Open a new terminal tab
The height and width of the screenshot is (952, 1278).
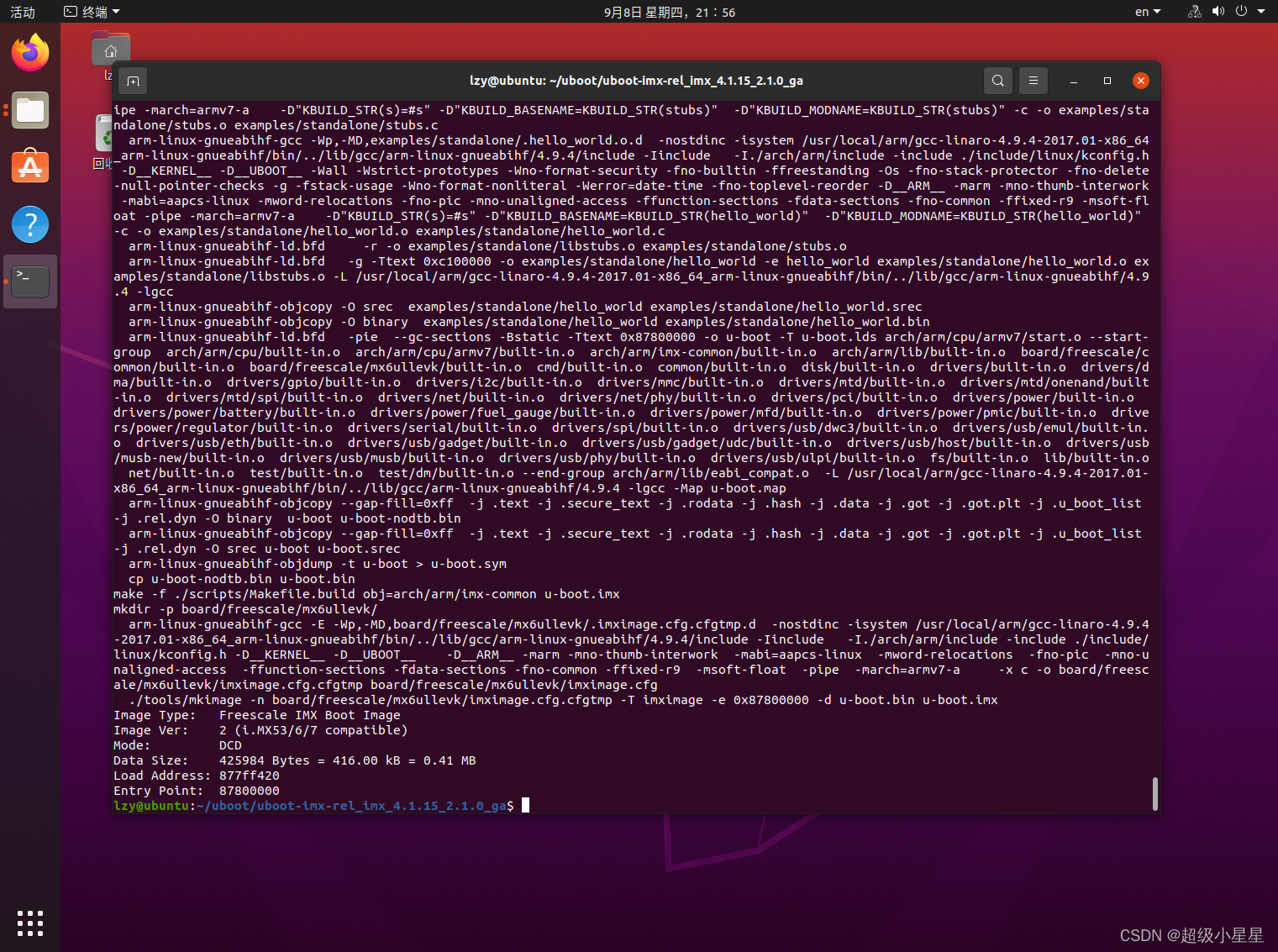[133, 81]
